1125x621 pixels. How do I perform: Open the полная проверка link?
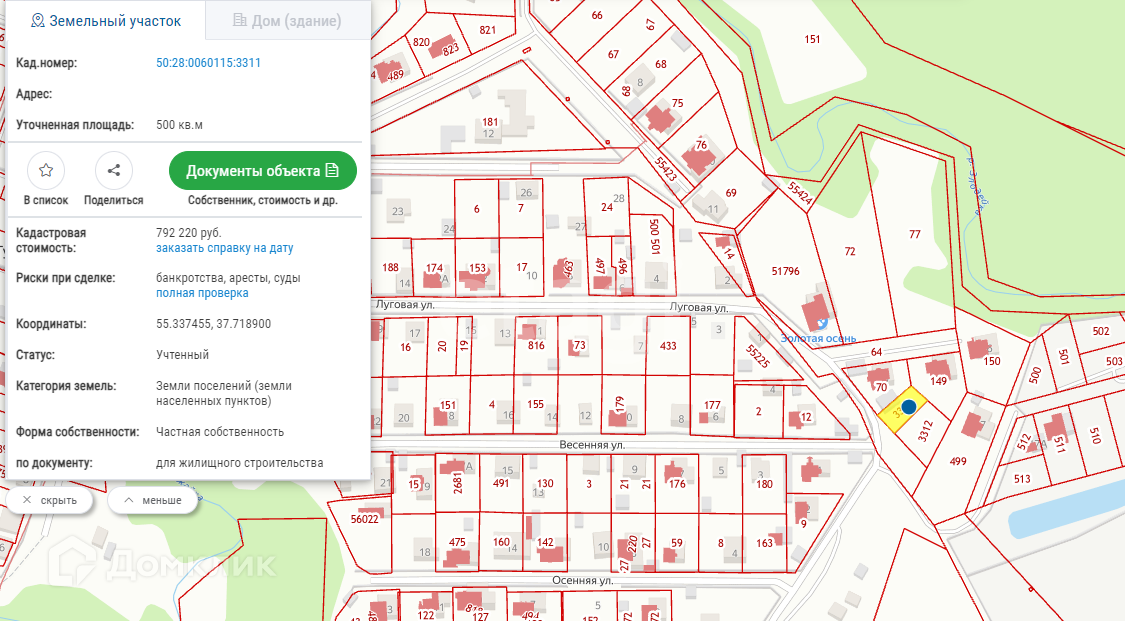coord(202,293)
